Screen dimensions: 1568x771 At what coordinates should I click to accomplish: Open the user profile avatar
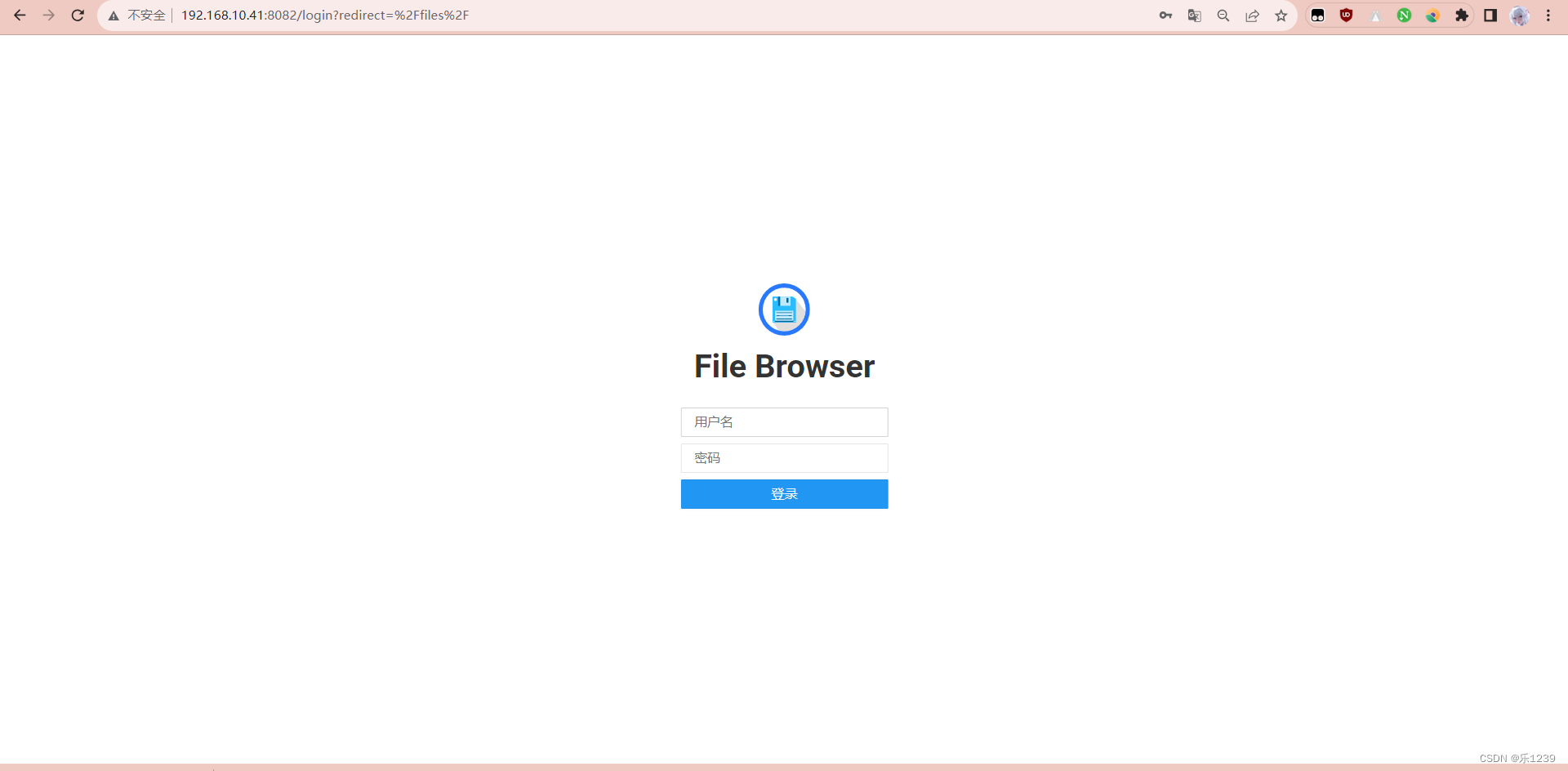click(1520, 16)
